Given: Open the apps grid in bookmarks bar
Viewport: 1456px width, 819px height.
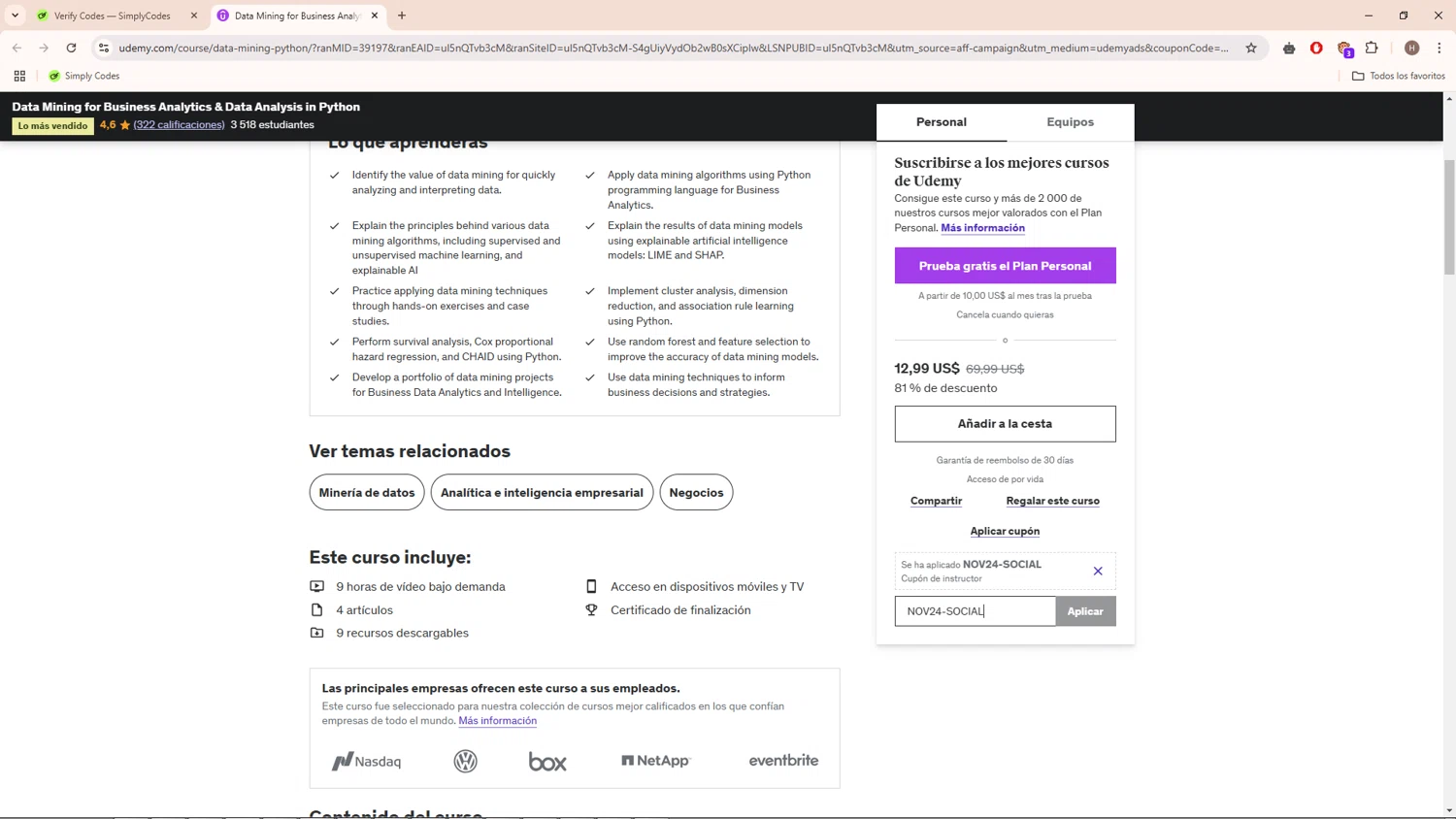Looking at the screenshot, I should click(x=19, y=76).
